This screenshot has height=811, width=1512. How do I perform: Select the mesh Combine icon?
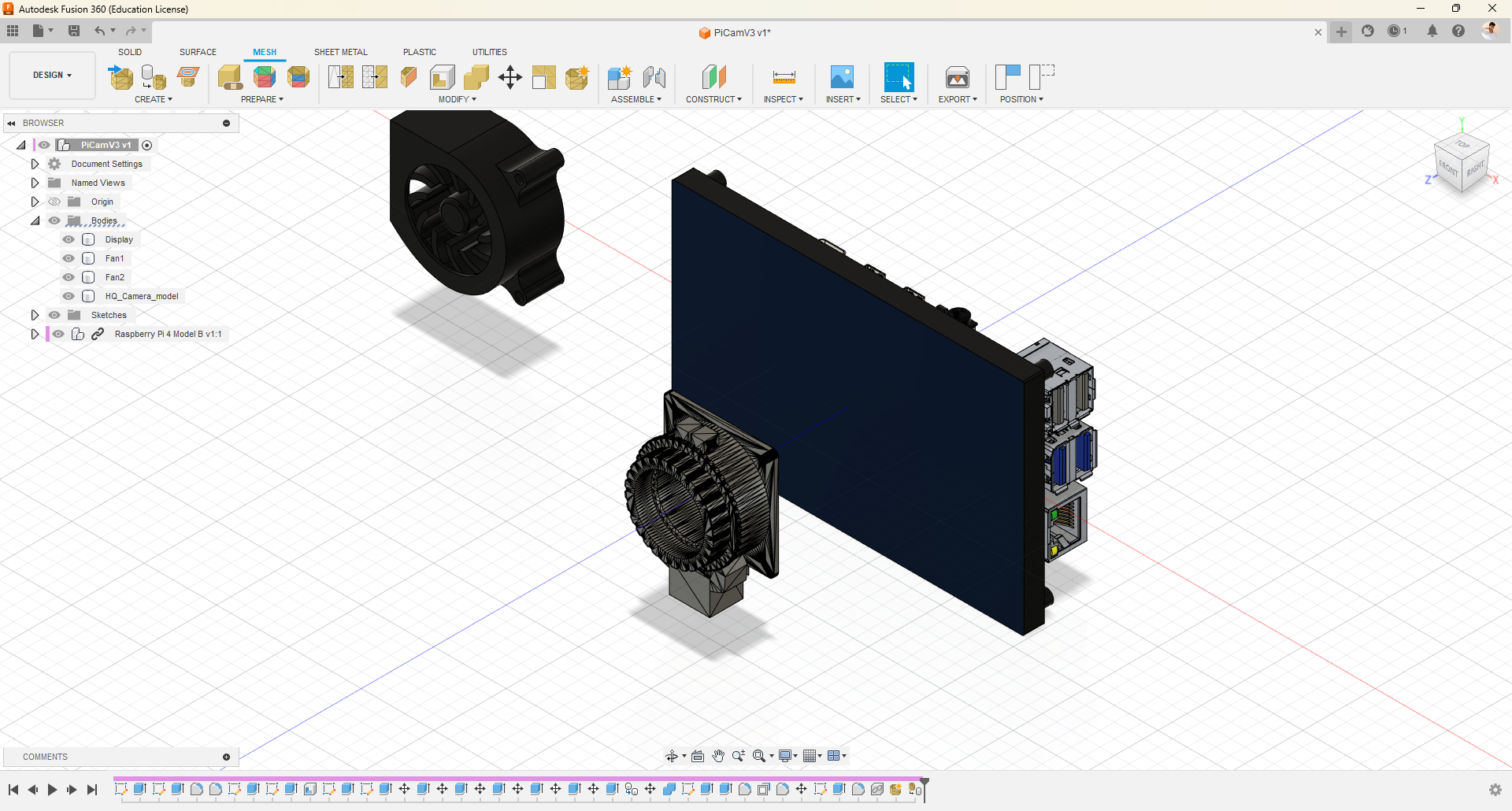[476, 77]
